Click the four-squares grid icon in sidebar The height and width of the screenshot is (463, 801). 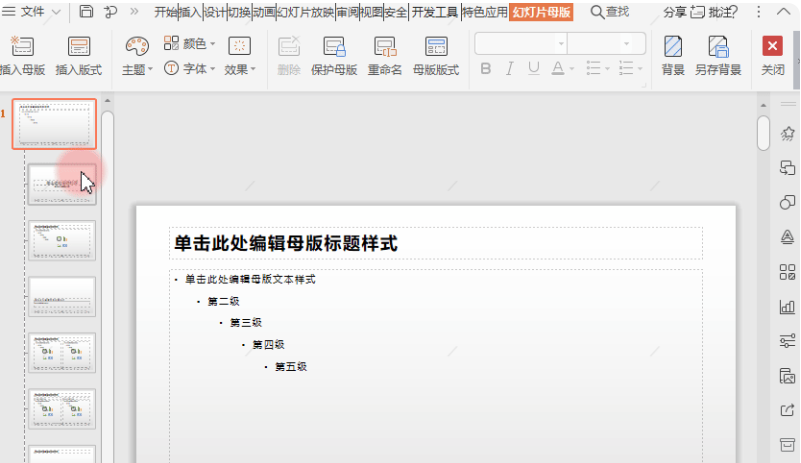[x=787, y=272]
